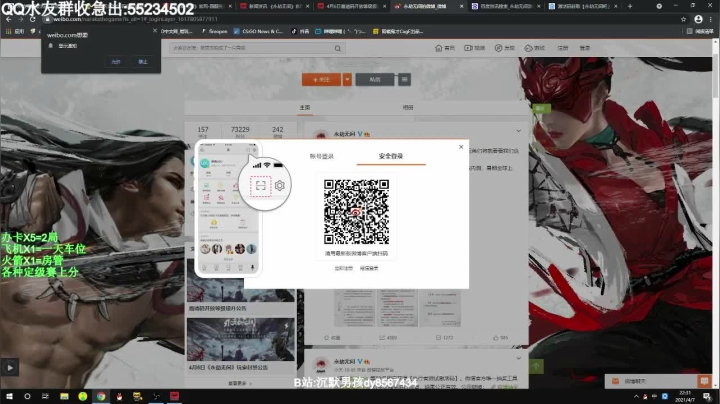
Task: Open the CSGO News bookmark
Action: pyautogui.click(x=258, y=31)
